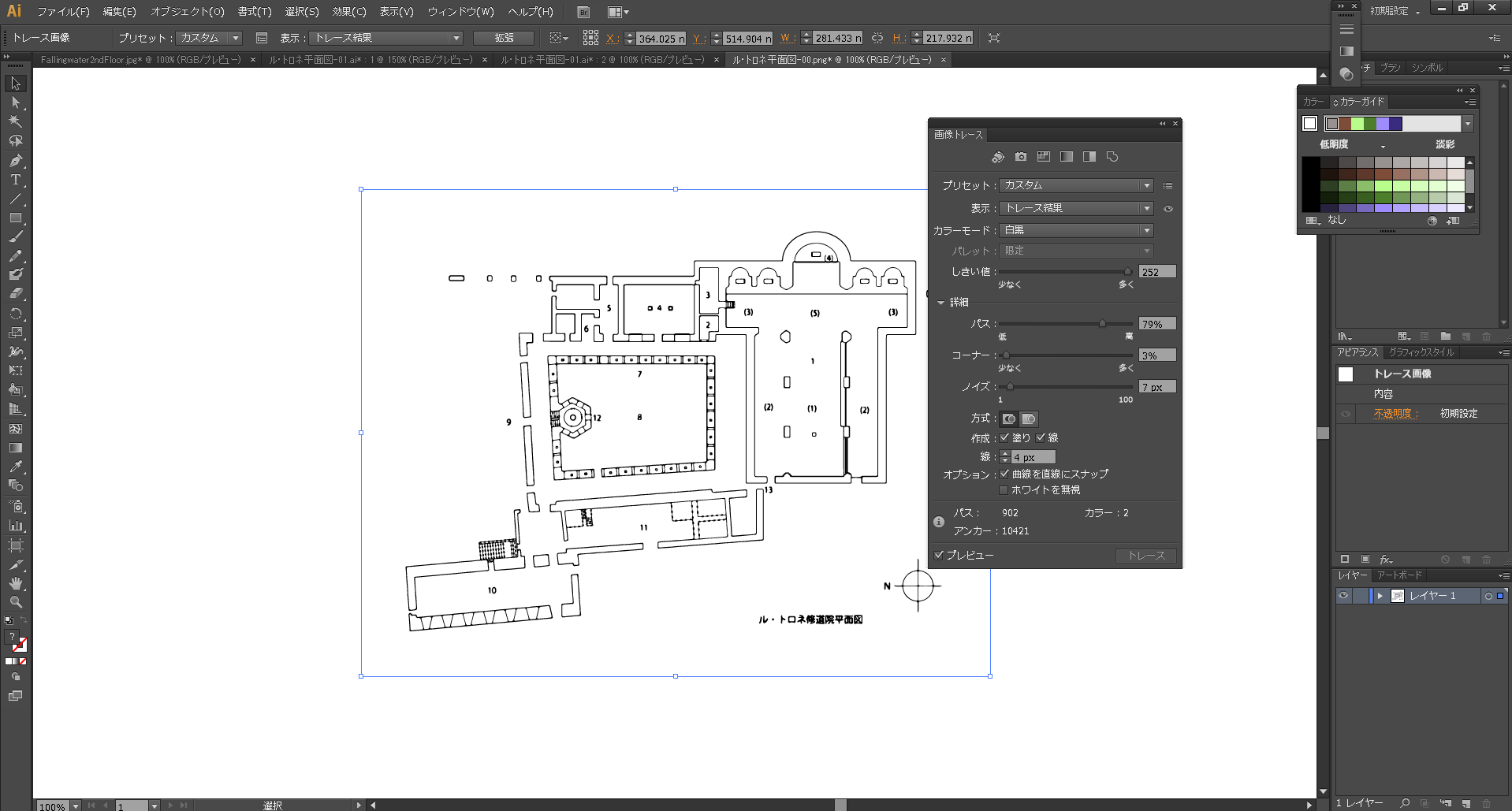Image resolution: width=1512 pixels, height=811 pixels.
Task: Click the High Color camera preset icon
Action: click(x=1021, y=157)
